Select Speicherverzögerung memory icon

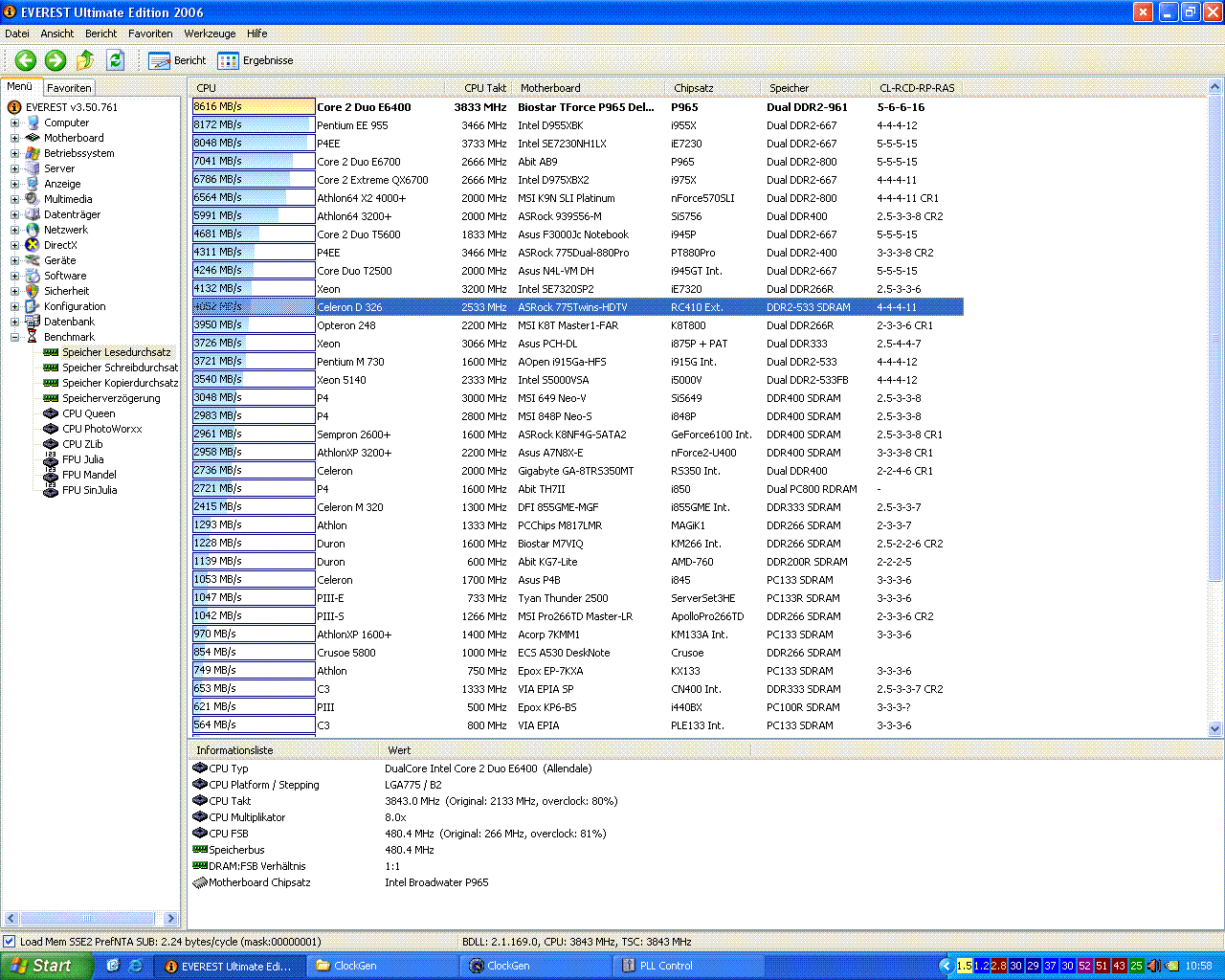pyautogui.click(x=51, y=398)
